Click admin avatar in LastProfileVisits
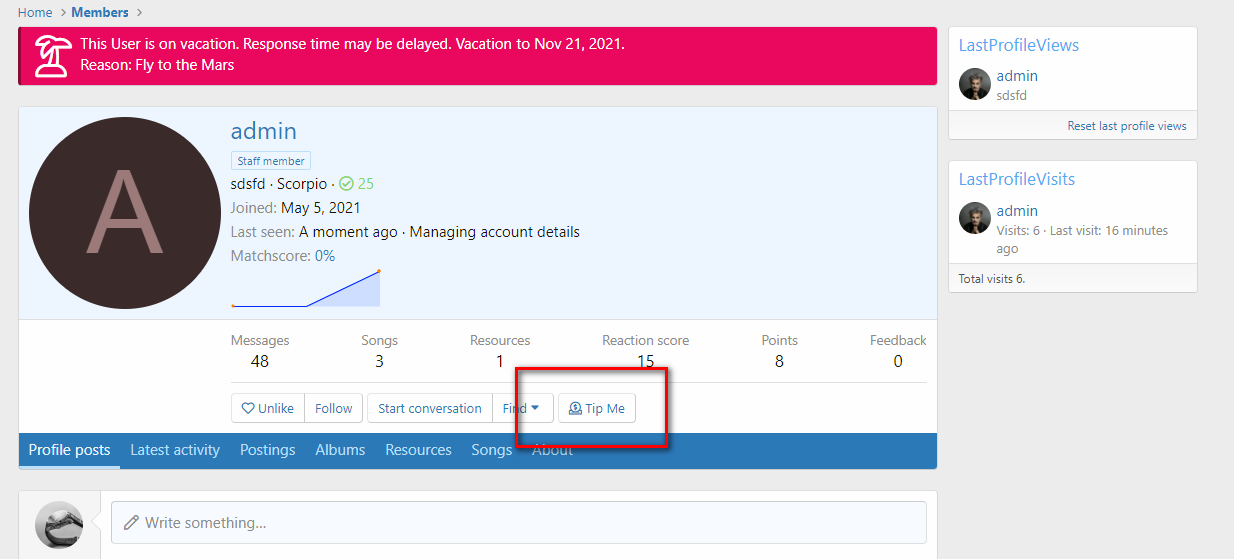Screen dimensions: 1234x559 (974, 219)
